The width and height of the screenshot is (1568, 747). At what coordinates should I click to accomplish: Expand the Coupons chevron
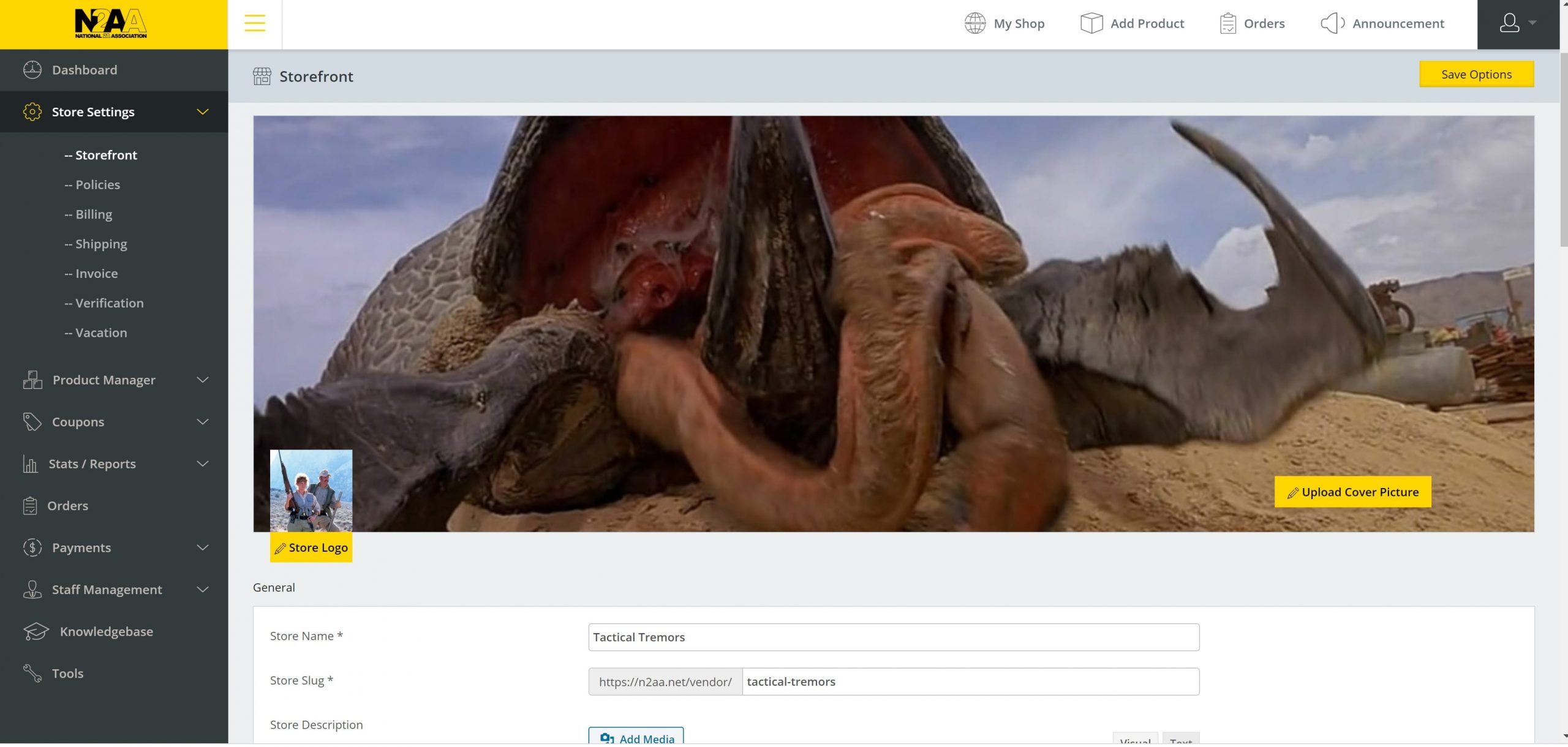(203, 422)
